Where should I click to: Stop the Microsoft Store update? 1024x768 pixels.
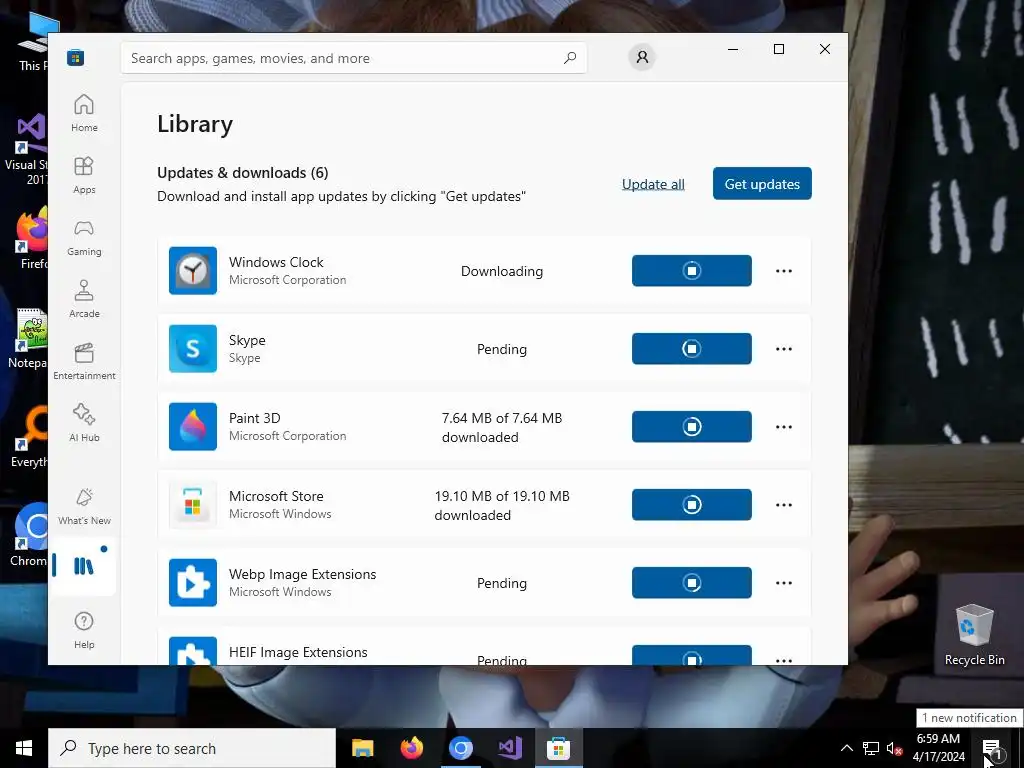coord(692,505)
